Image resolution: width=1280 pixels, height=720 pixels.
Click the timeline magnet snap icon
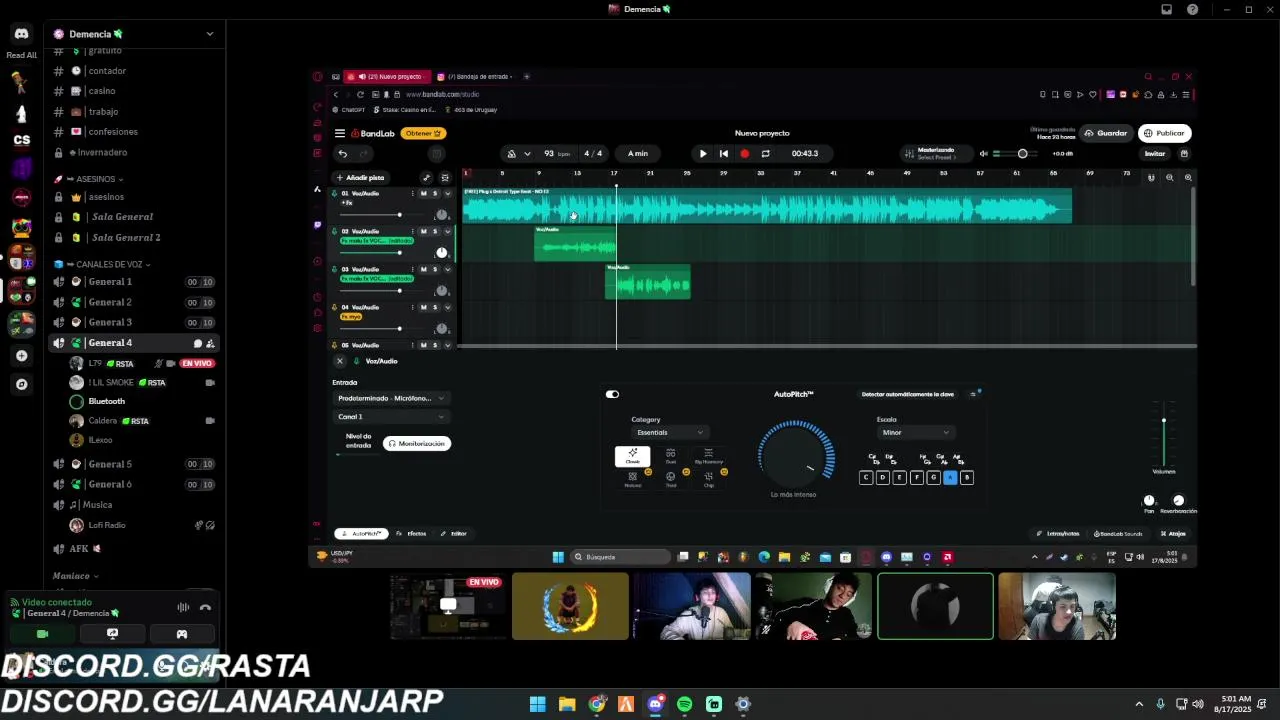[x=1151, y=178]
